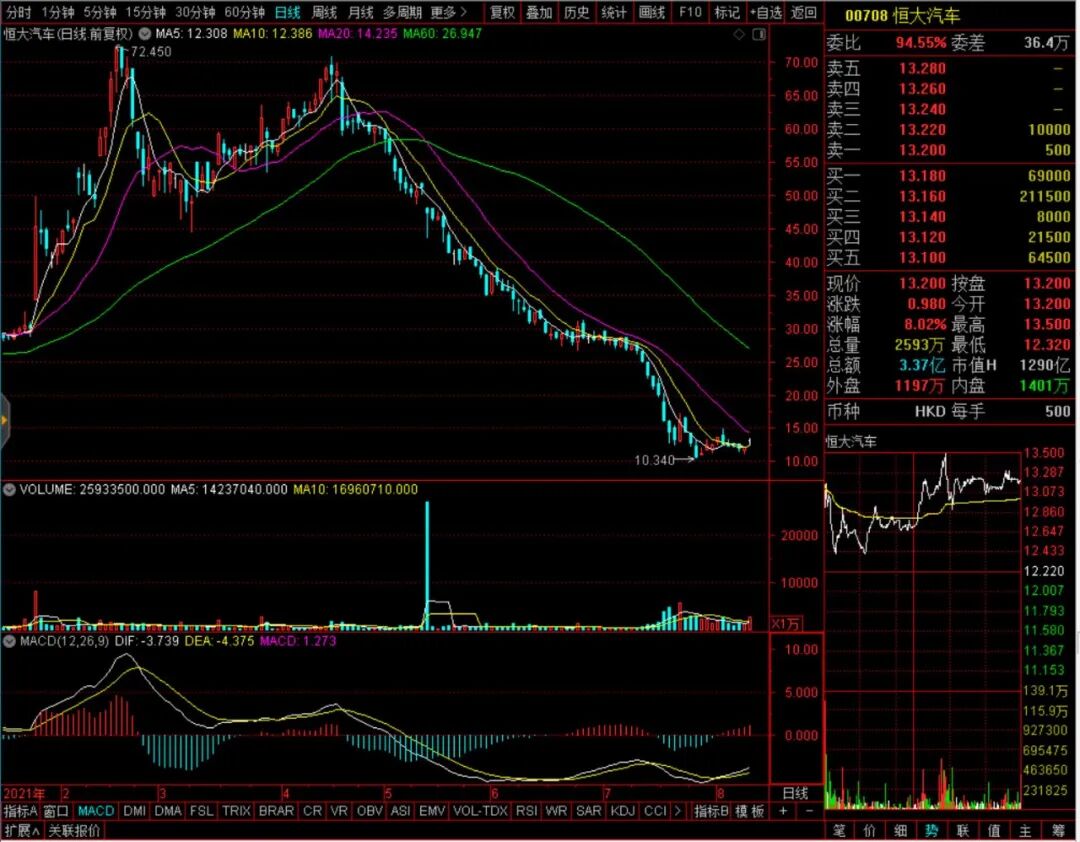Image resolution: width=1080 pixels, height=842 pixels.
Task: Open the 窗口 window options
Action: coord(56,811)
